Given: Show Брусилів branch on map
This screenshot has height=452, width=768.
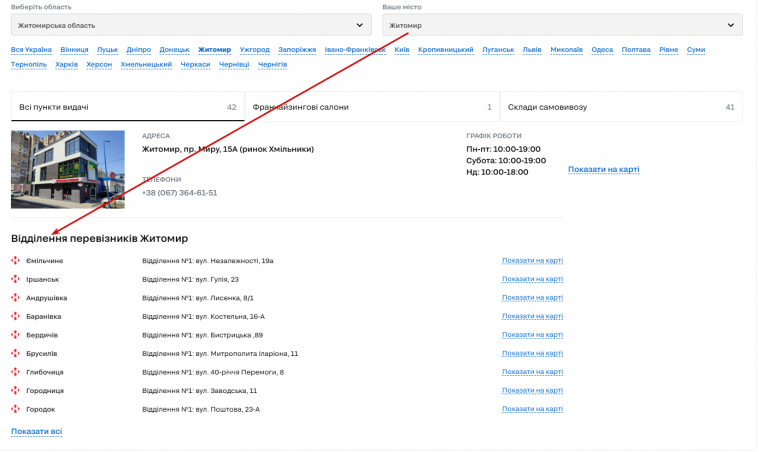Looking at the screenshot, I should pos(532,354).
